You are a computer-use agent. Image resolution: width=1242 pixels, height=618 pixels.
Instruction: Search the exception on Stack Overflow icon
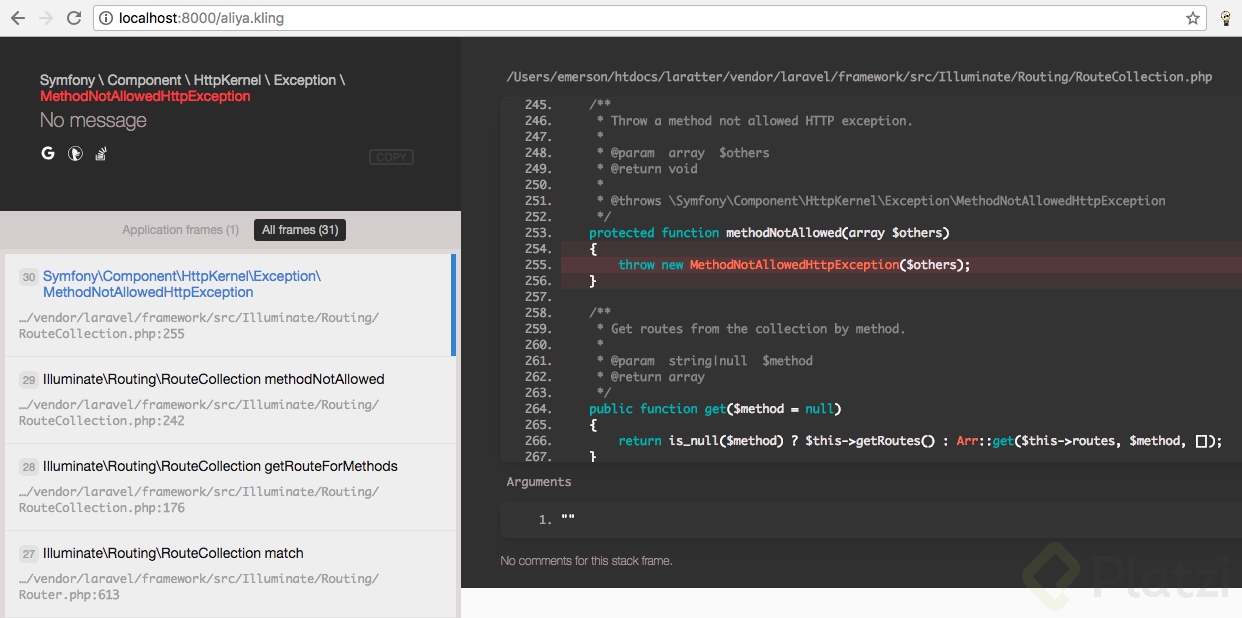tap(101, 153)
